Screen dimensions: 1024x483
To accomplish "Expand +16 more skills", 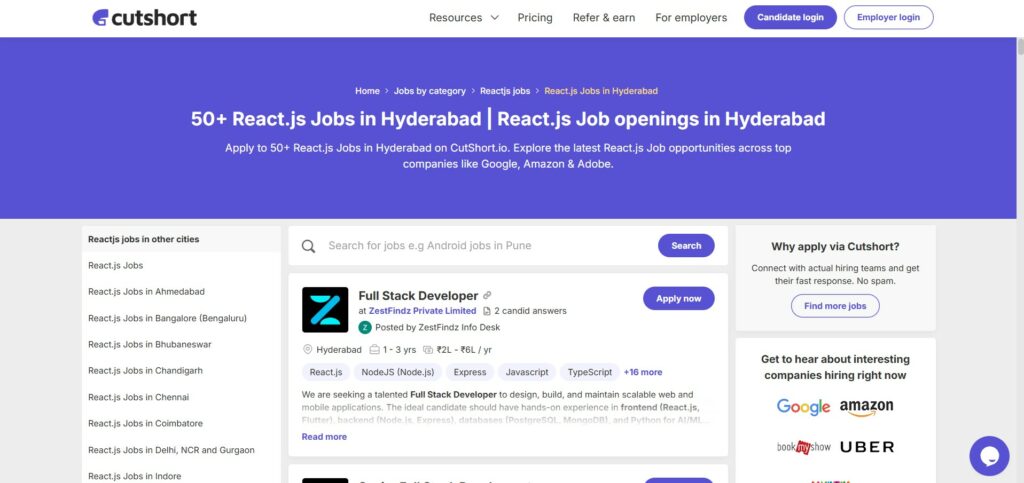I will click(x=643, y=372).
